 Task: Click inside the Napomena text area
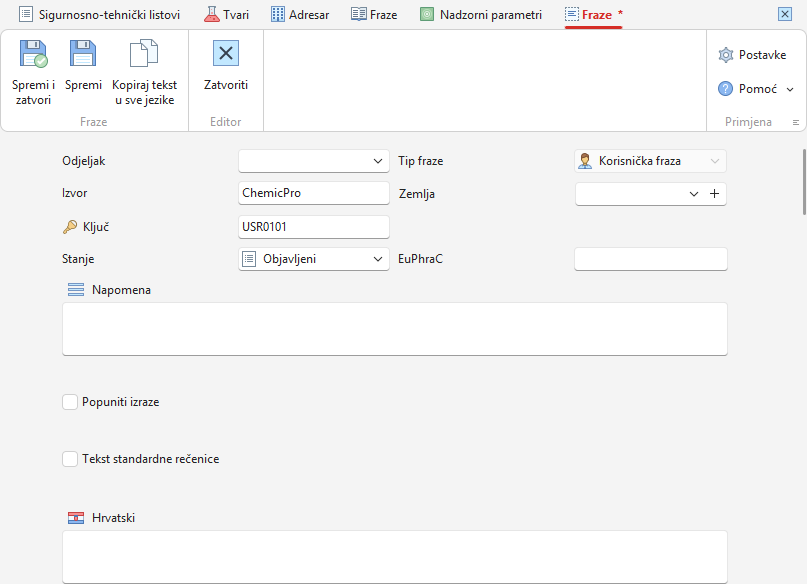click(x=395, y=329)
